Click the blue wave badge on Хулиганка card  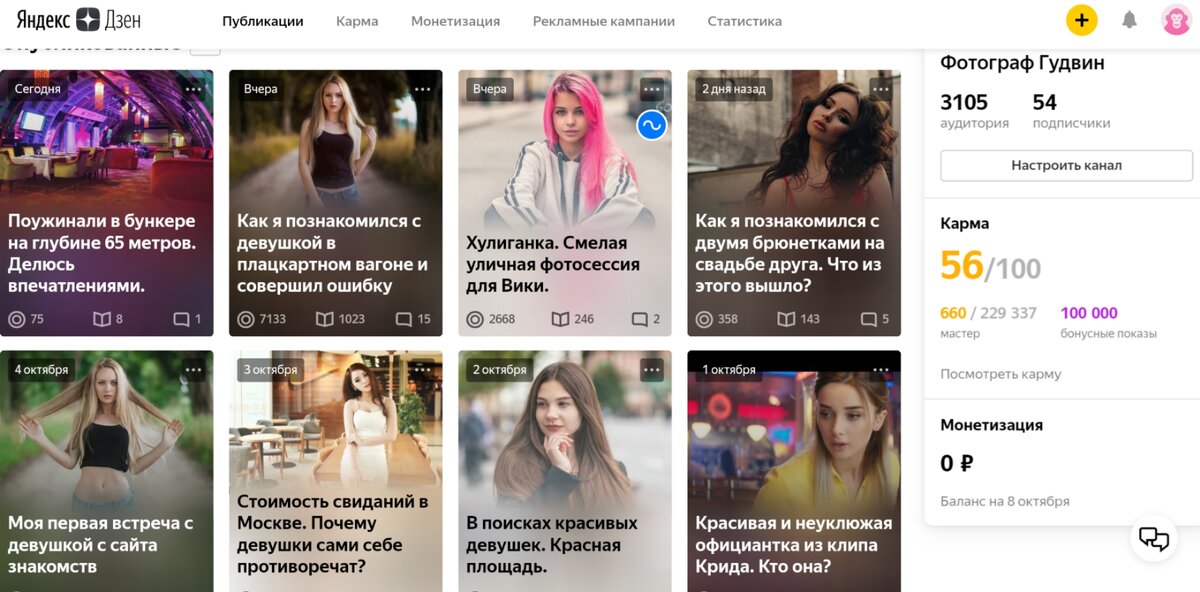coord(652,125)
